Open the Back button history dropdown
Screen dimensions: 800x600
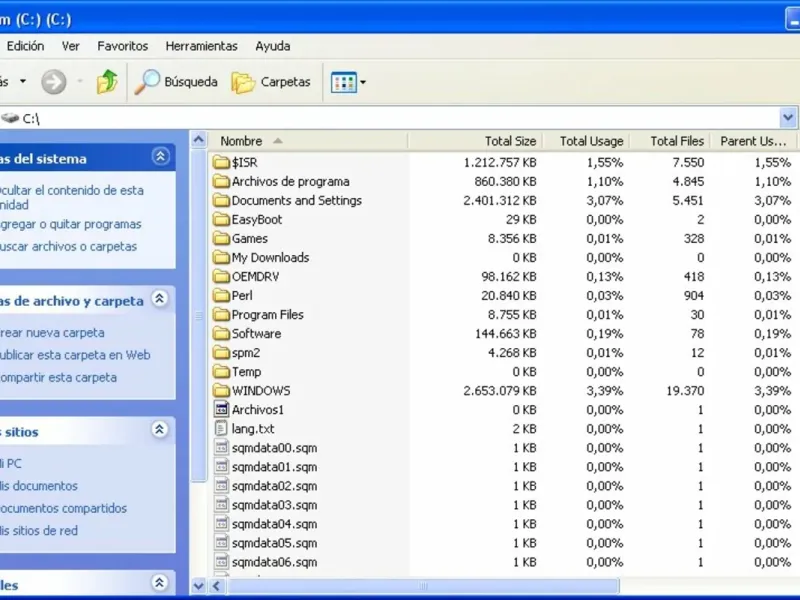22,81
